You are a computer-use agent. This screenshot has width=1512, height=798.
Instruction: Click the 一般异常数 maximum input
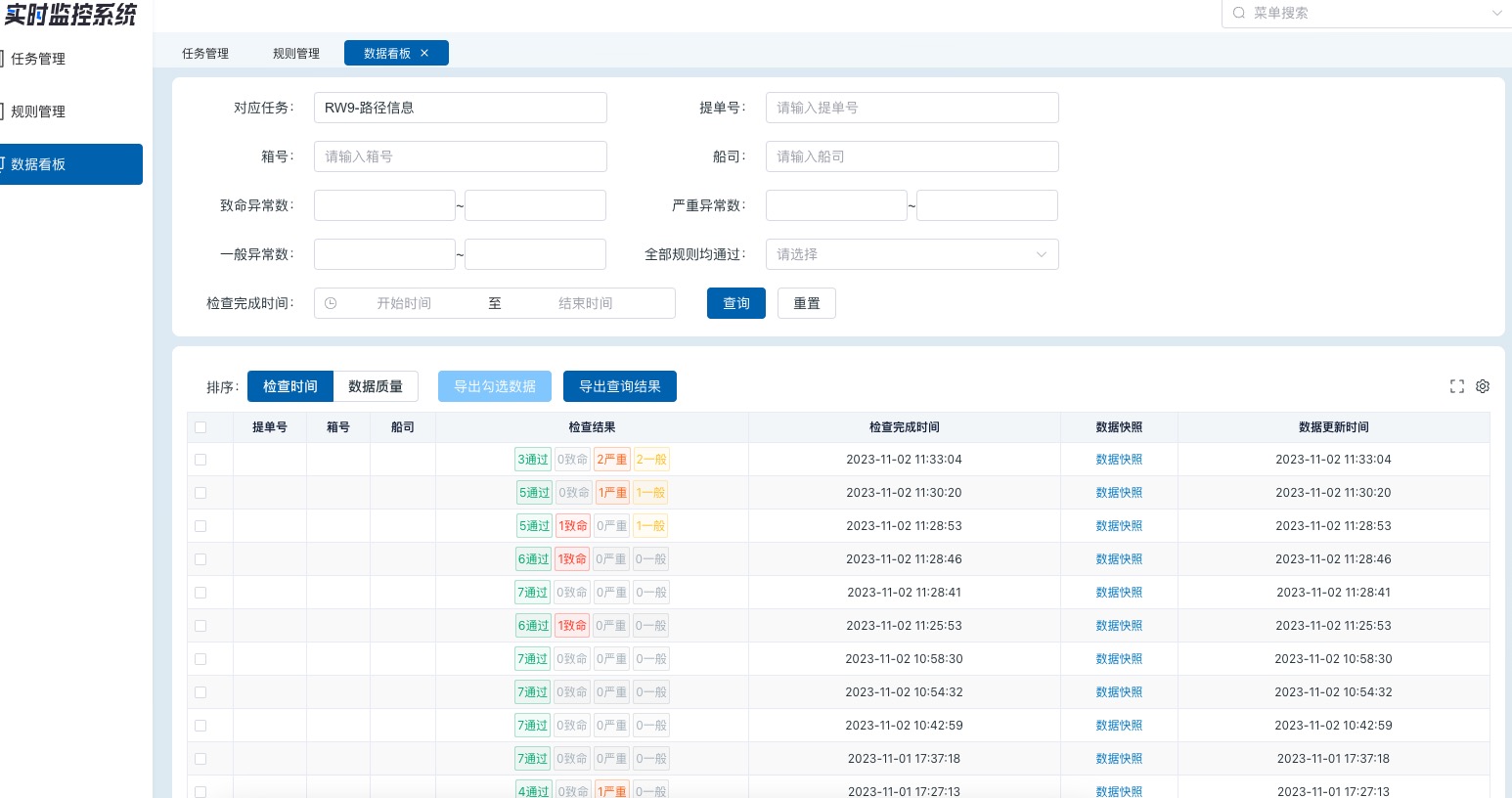click(535, 254)
